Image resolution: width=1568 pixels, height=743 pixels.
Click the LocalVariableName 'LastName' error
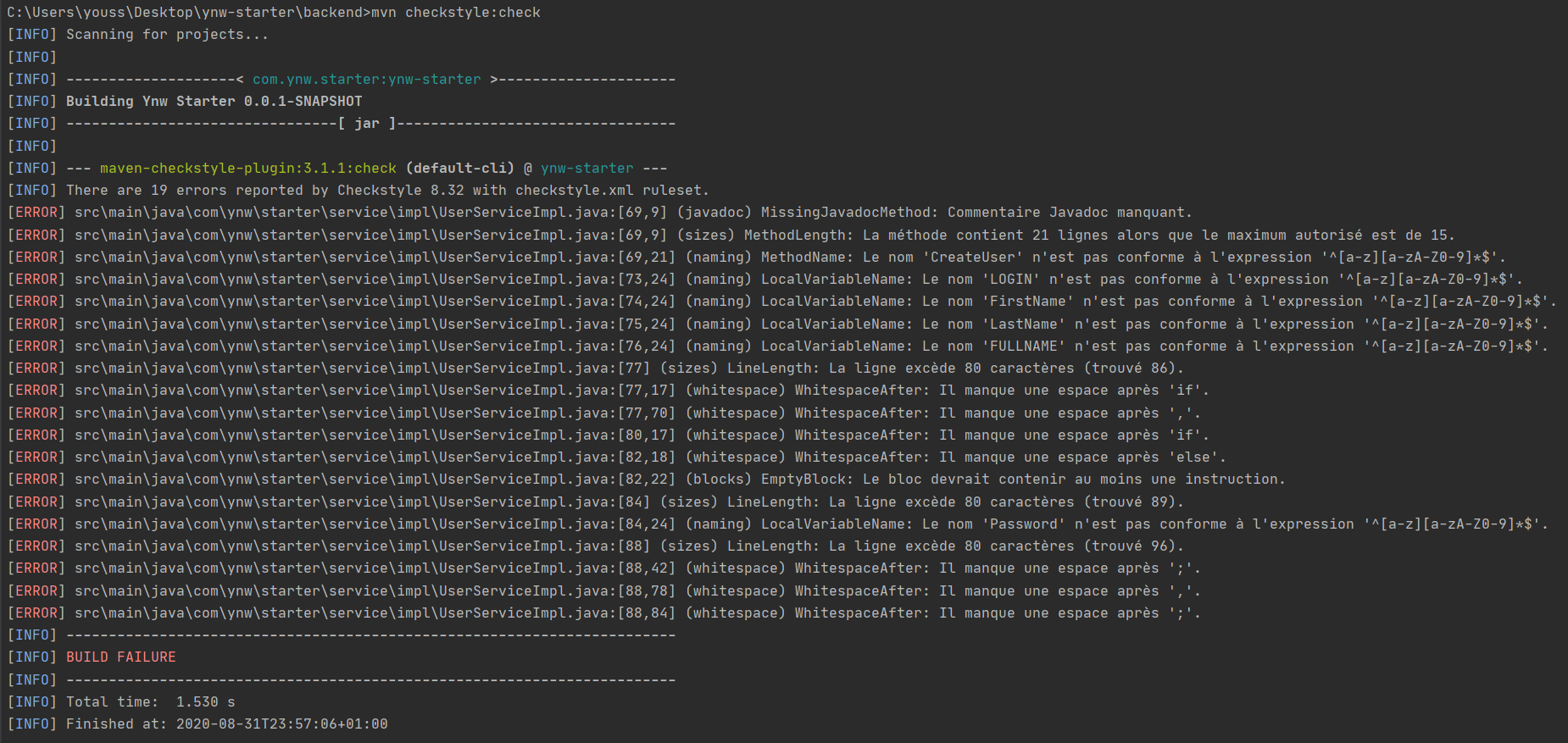pos(778,324)
